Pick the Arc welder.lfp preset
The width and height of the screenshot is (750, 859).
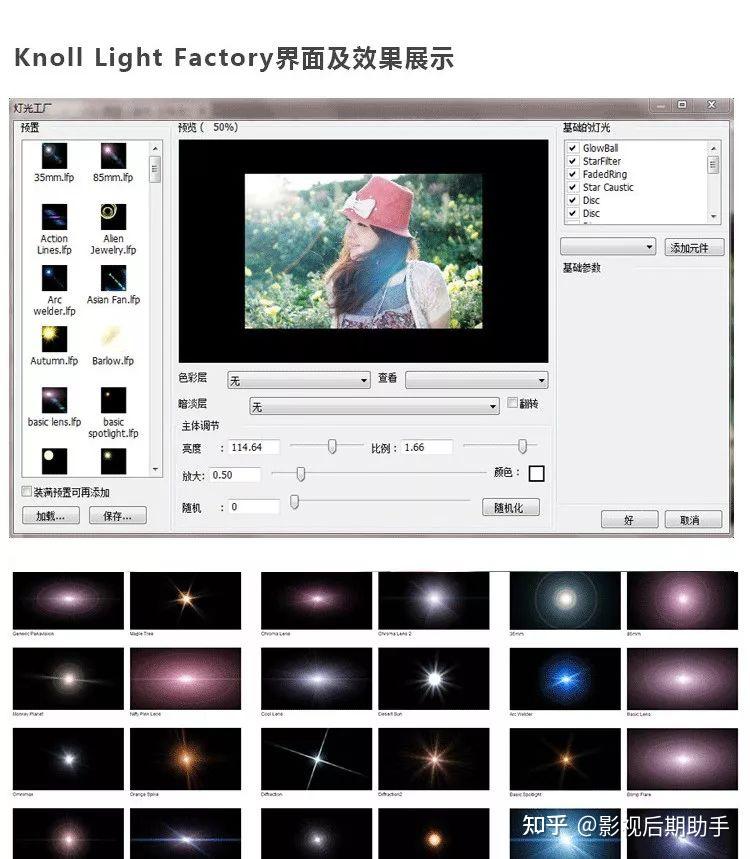tap(54, 278)
